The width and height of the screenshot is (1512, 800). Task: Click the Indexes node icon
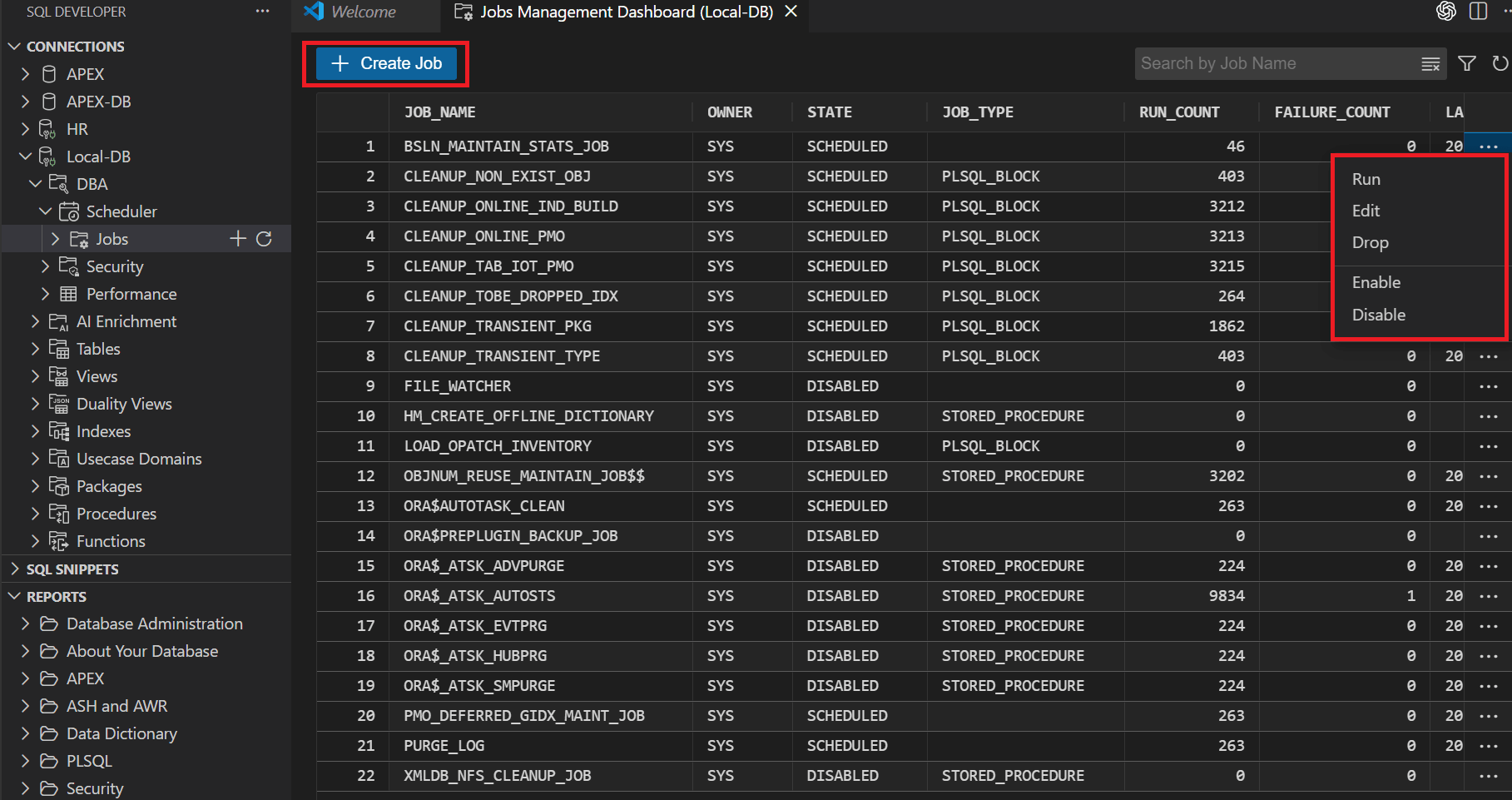pos(59,431)
